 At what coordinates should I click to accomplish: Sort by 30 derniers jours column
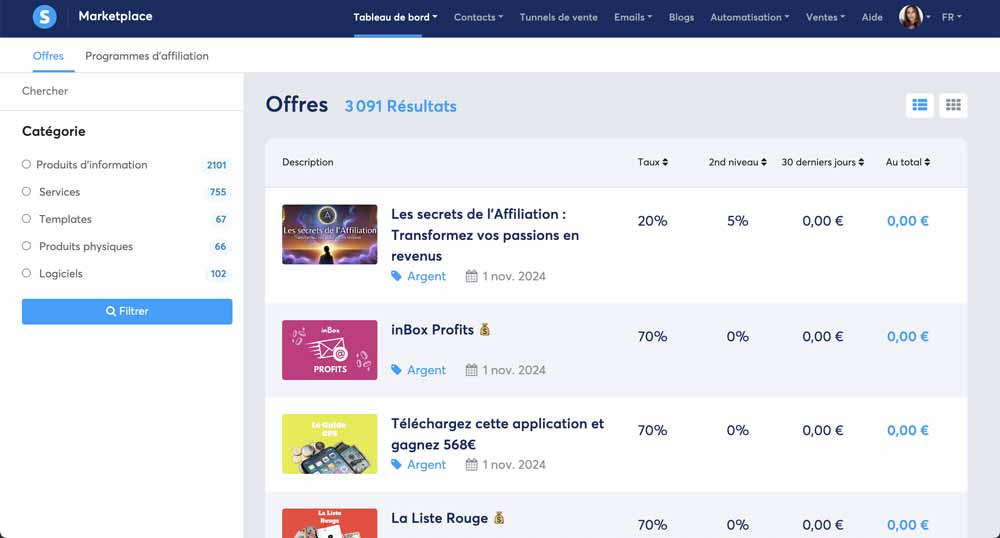[x=823, y=162]
